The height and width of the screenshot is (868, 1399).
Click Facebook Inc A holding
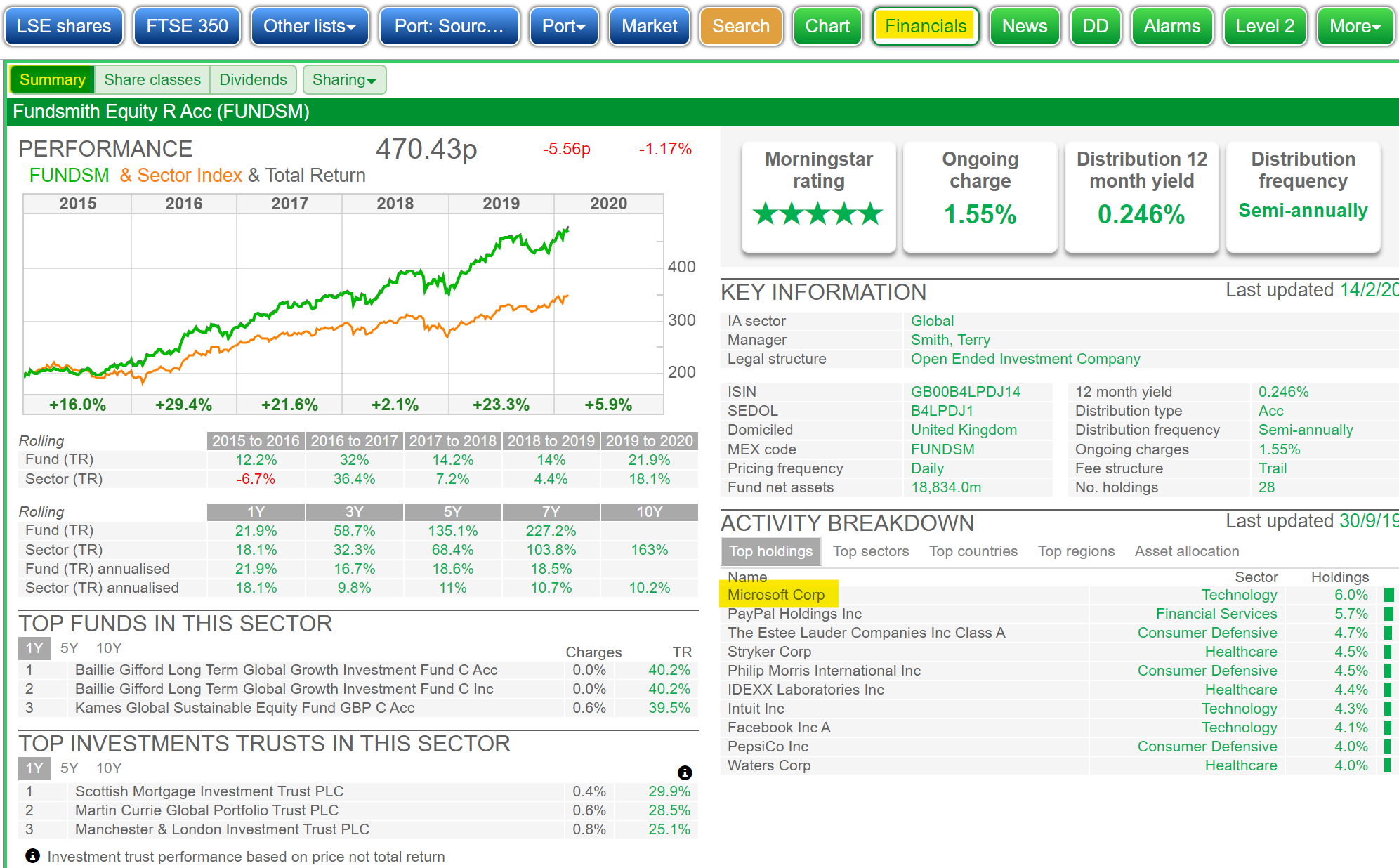[779, 728]
